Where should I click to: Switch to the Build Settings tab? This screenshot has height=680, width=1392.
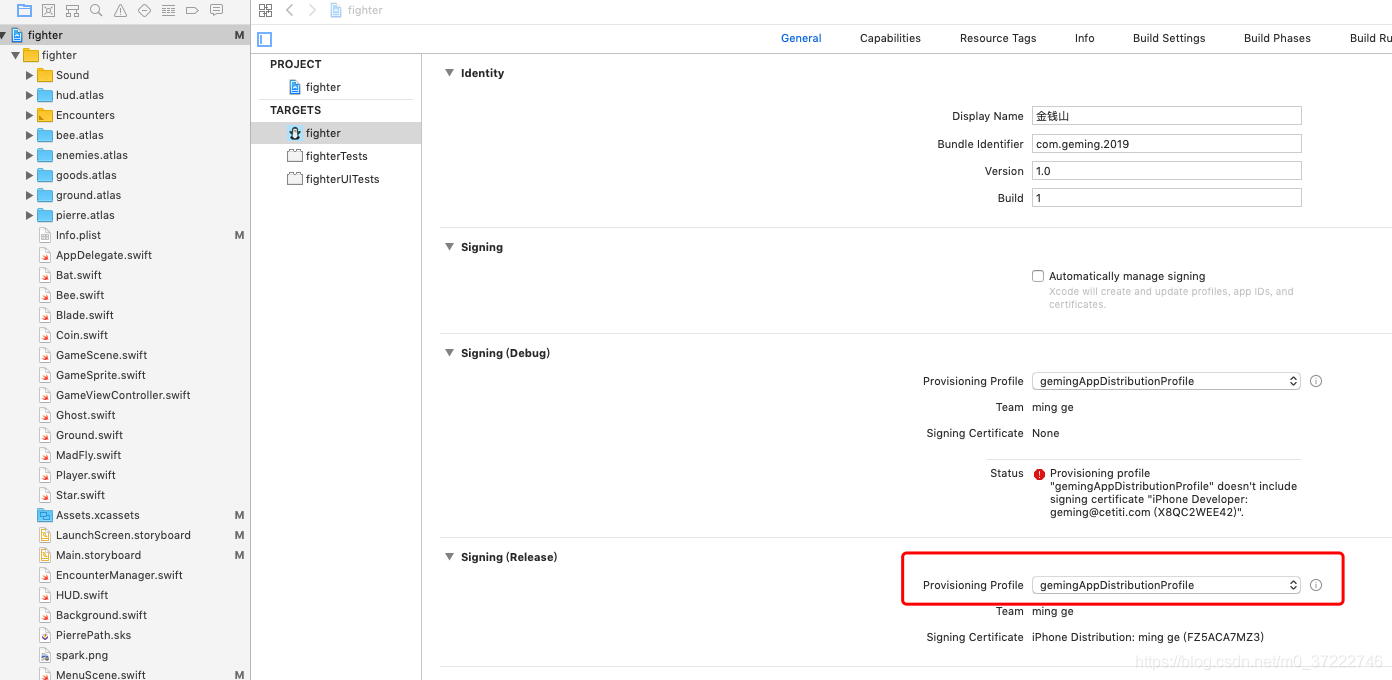(1169, 38)
